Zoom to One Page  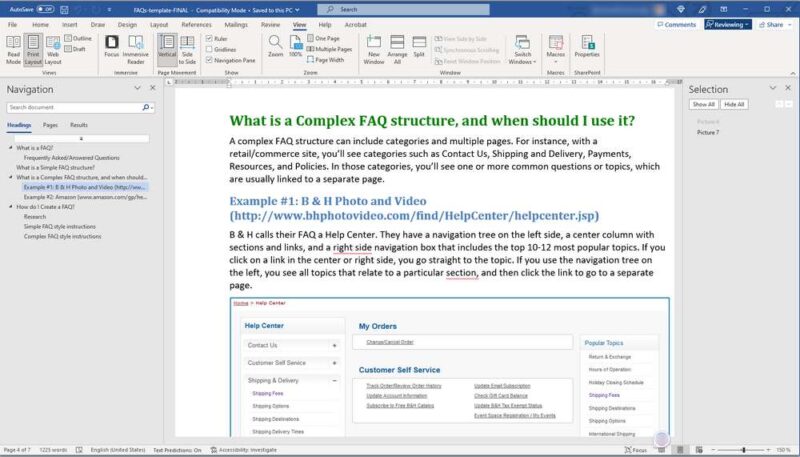point(323,38)
